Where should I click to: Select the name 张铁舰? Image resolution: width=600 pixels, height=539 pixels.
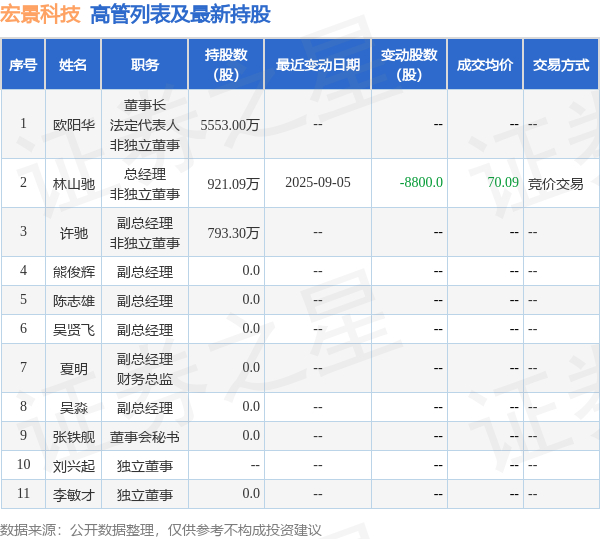click(74, 436)
